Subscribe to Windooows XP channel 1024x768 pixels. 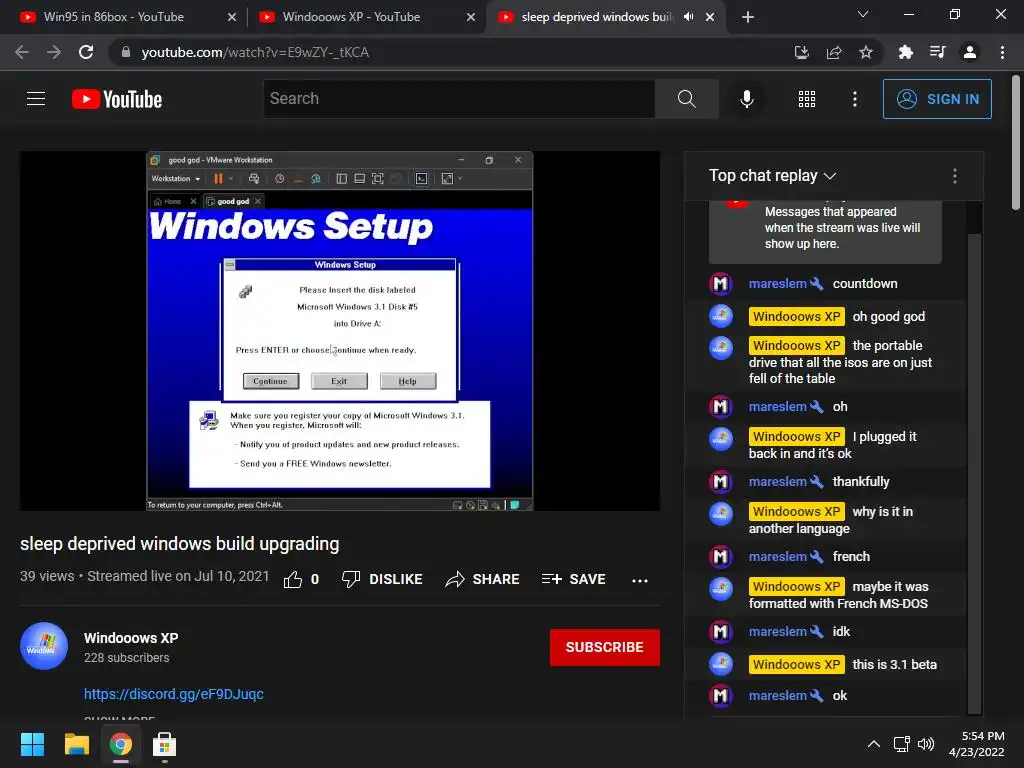point(605,647)
